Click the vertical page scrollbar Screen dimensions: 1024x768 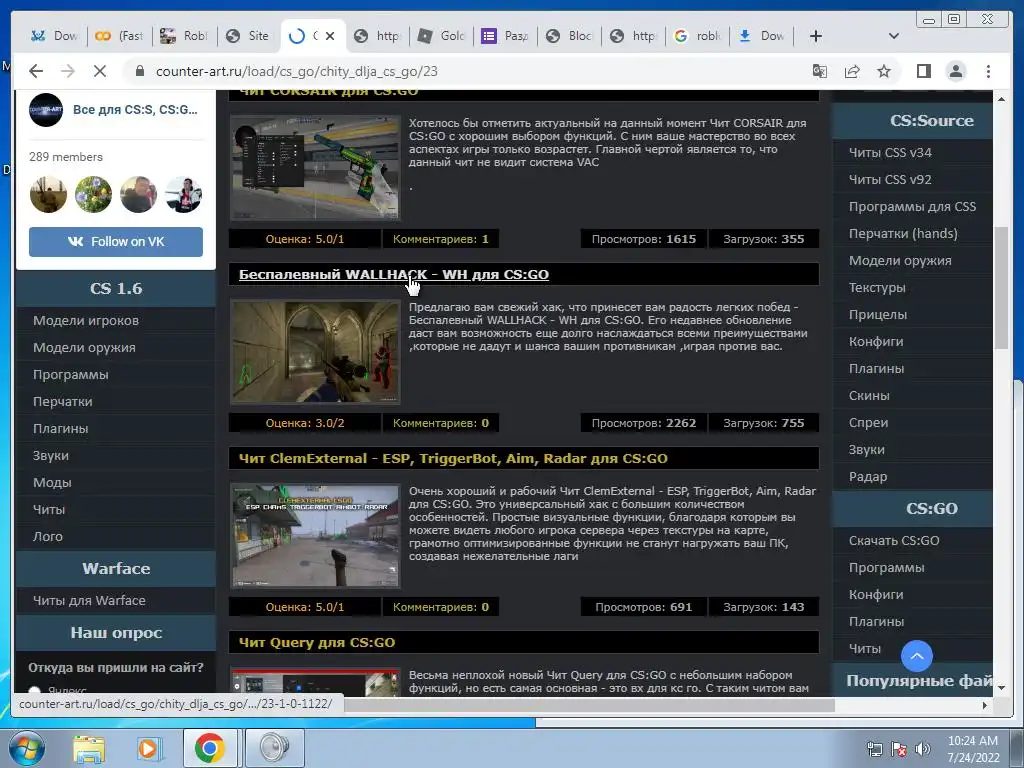click(x=1001, y=288)
